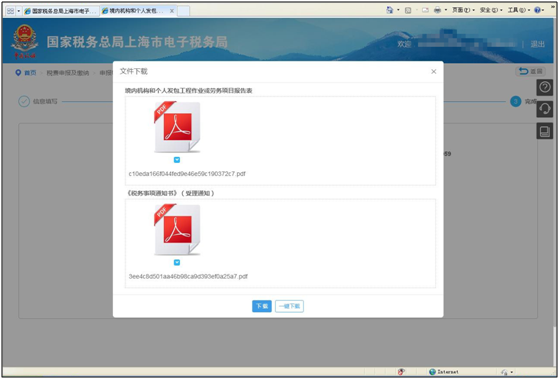Click the read mail icon in toolbar
The height and width of the screenshot is (379, 560).
(x=425, y=10)
